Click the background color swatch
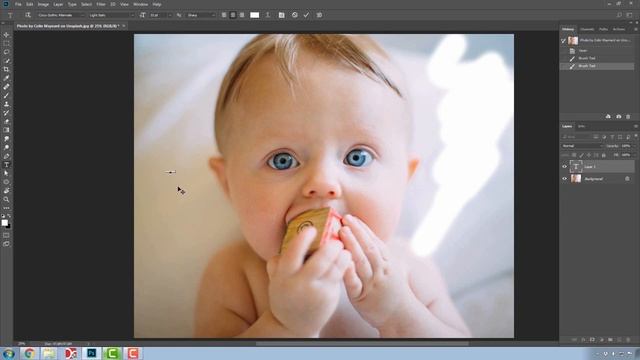 (9, 226)
